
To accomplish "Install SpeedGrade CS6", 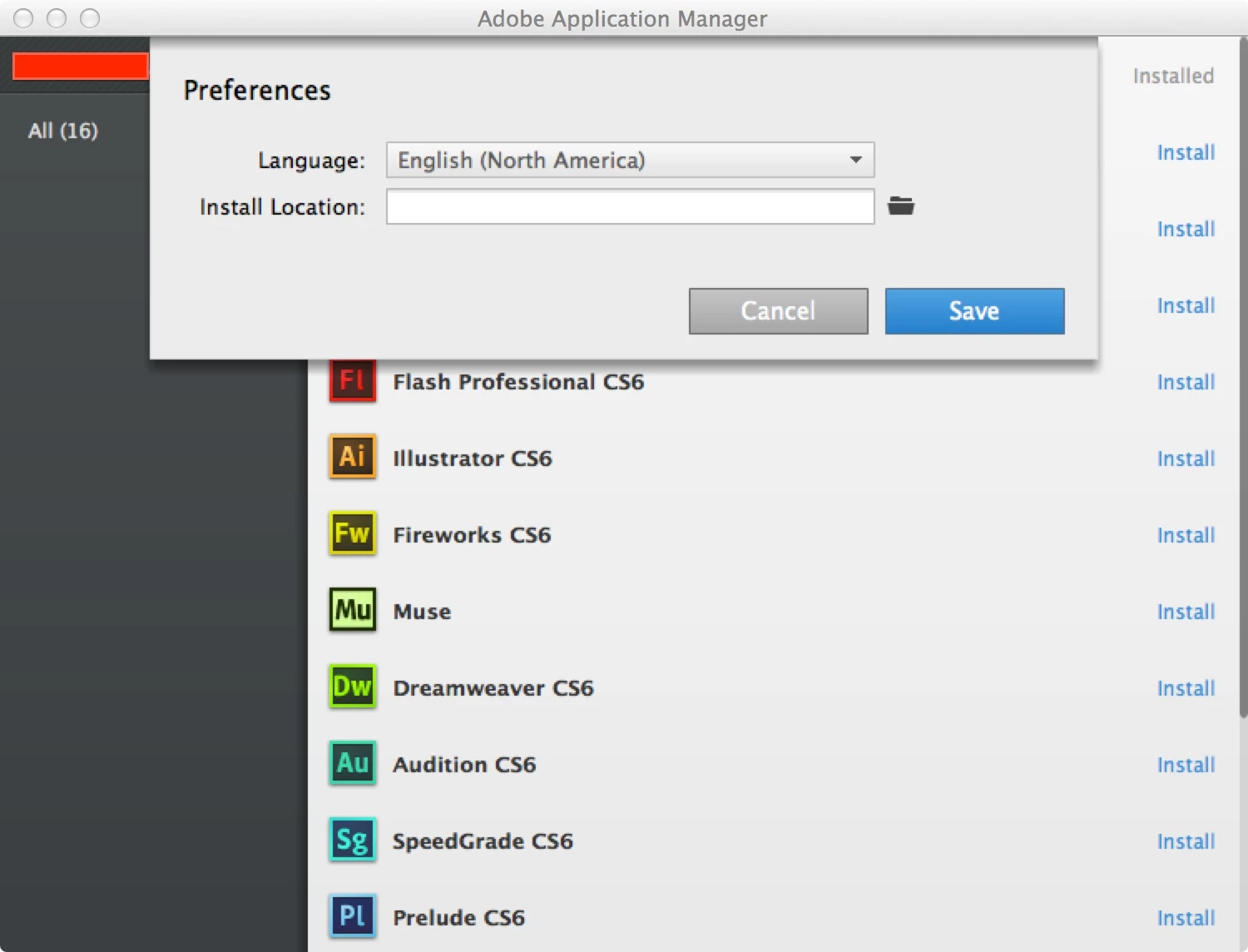I will 1186,841.
